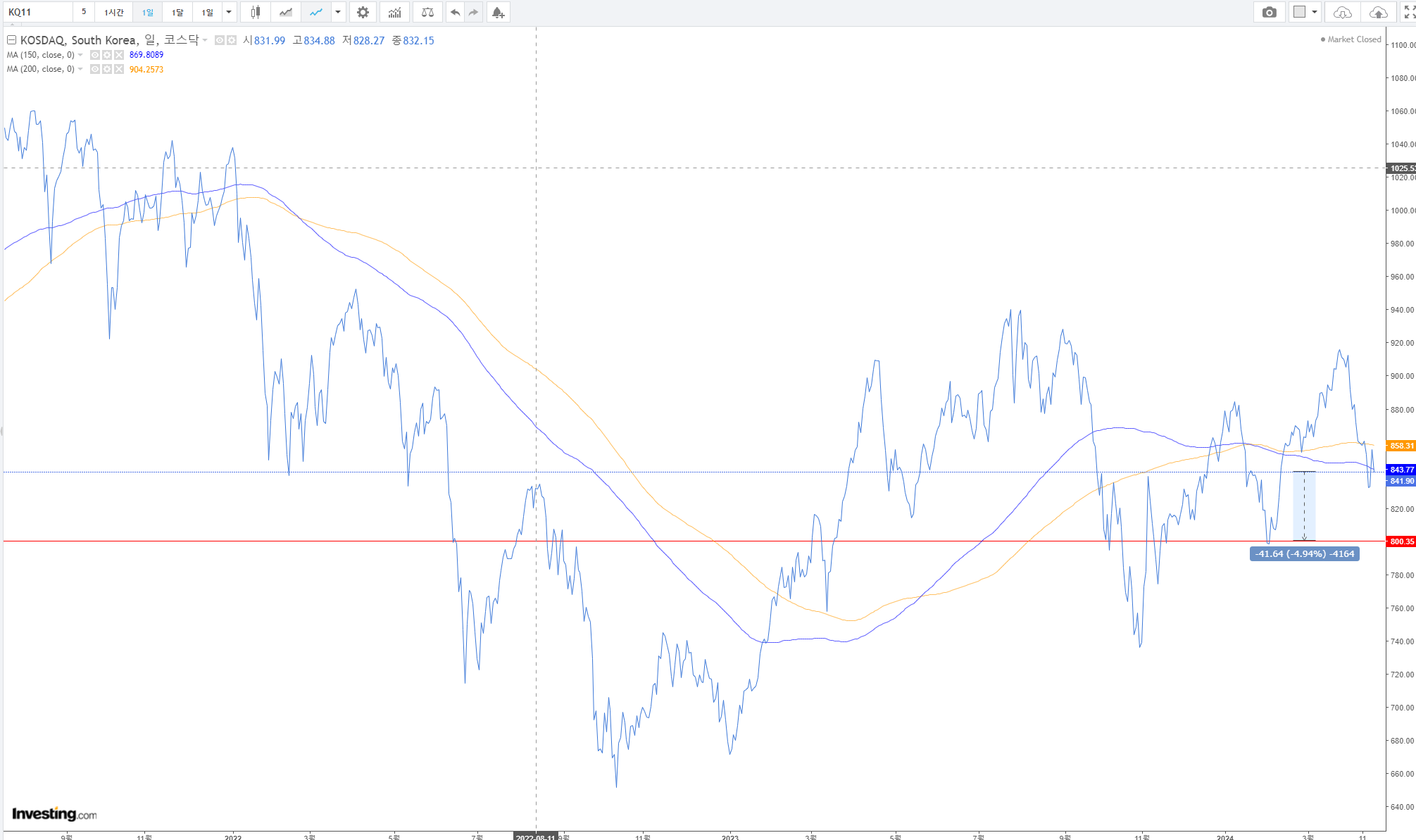1416x840 pixels.
Task: Open the chart style dropdown arrow
Action: click(338, 12)
